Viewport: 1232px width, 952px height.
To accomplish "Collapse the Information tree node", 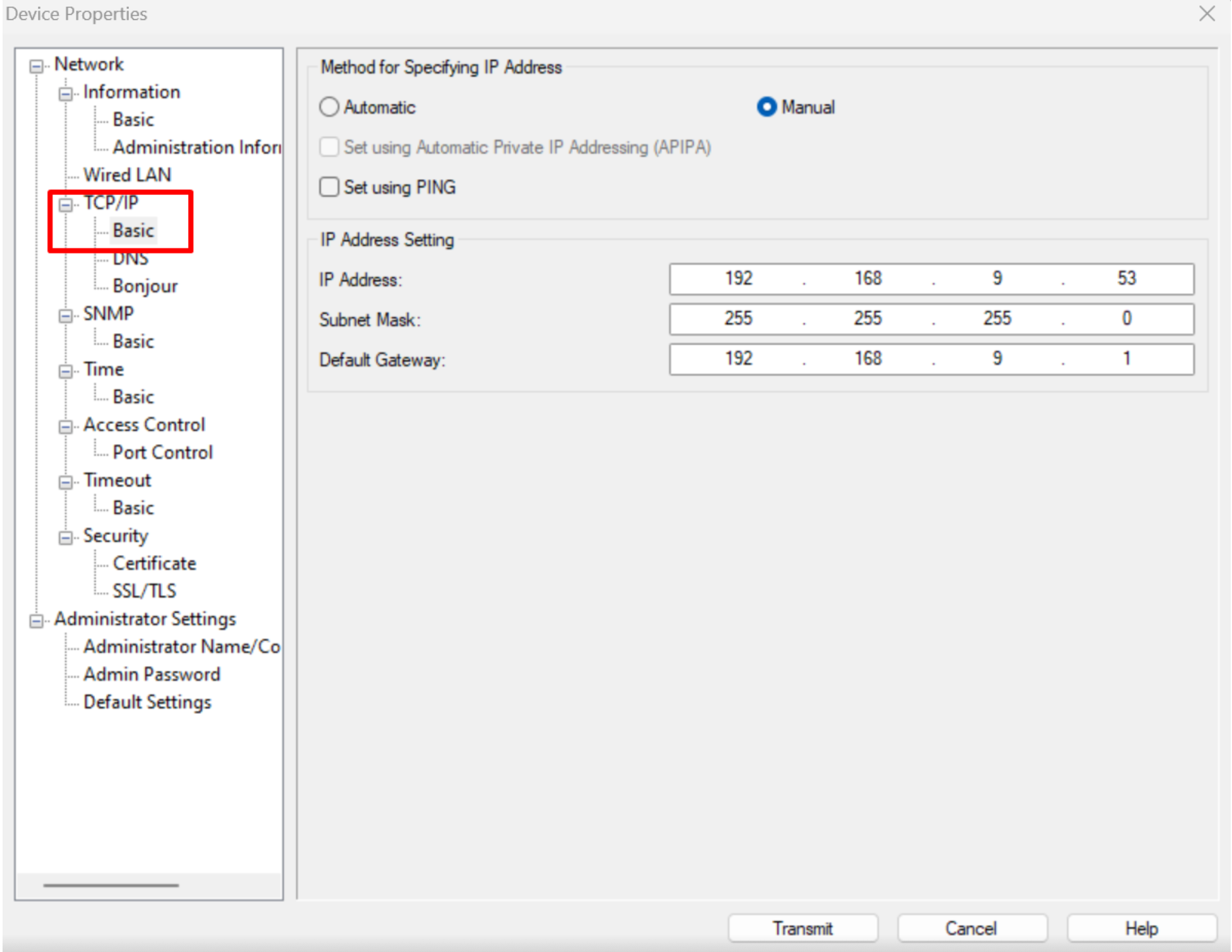I will pyautogui.click(x=65, y=94).
